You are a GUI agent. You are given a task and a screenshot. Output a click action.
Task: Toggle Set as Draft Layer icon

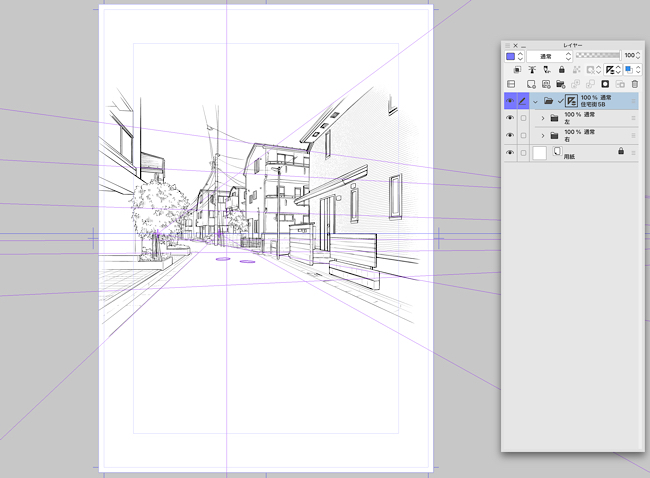[x=547, y=70]
